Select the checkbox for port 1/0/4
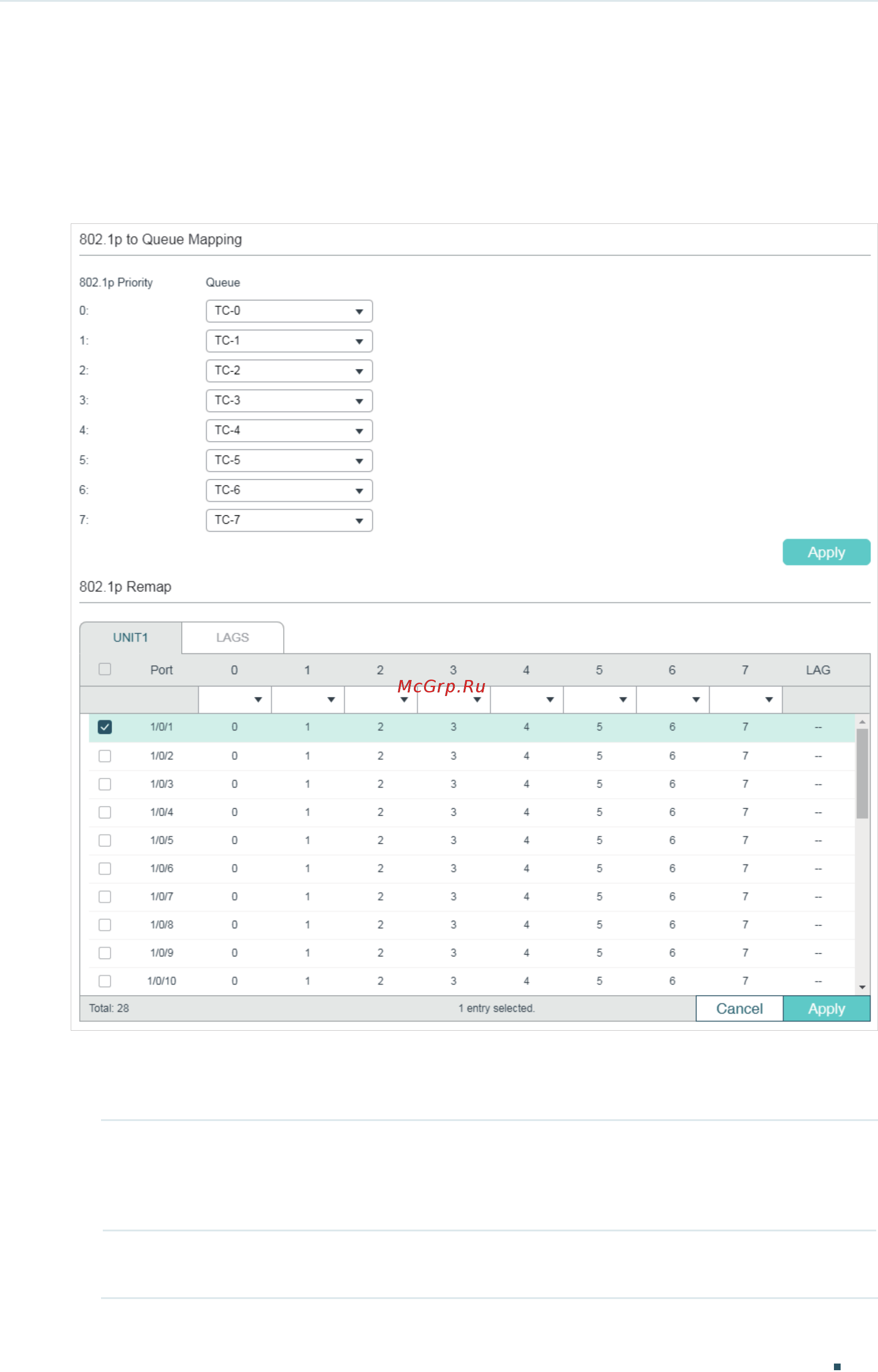 (x=104, y=812)
